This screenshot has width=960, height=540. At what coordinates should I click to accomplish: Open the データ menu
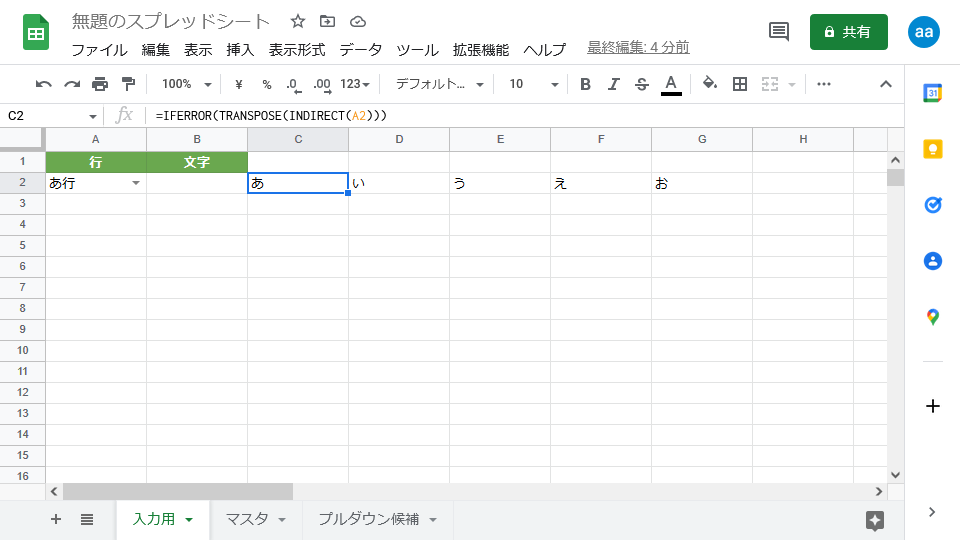(x=361, y=50)
